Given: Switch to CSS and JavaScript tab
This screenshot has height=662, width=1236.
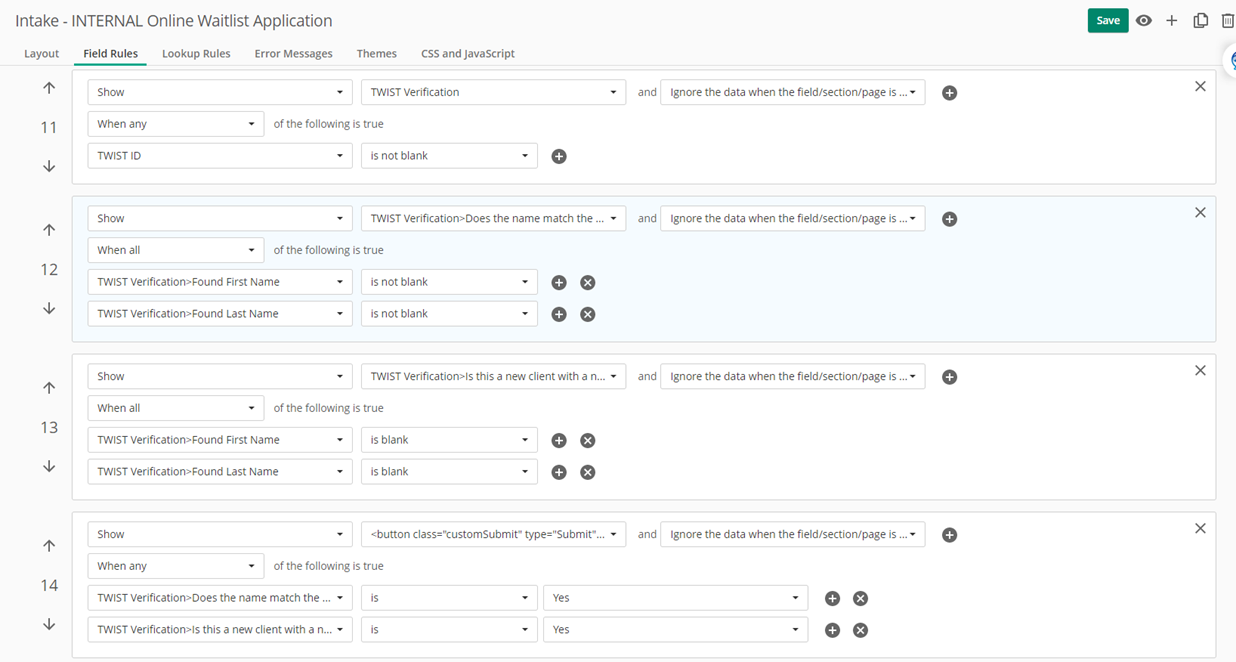Looking at the screenshot, I should click(468, 54).
